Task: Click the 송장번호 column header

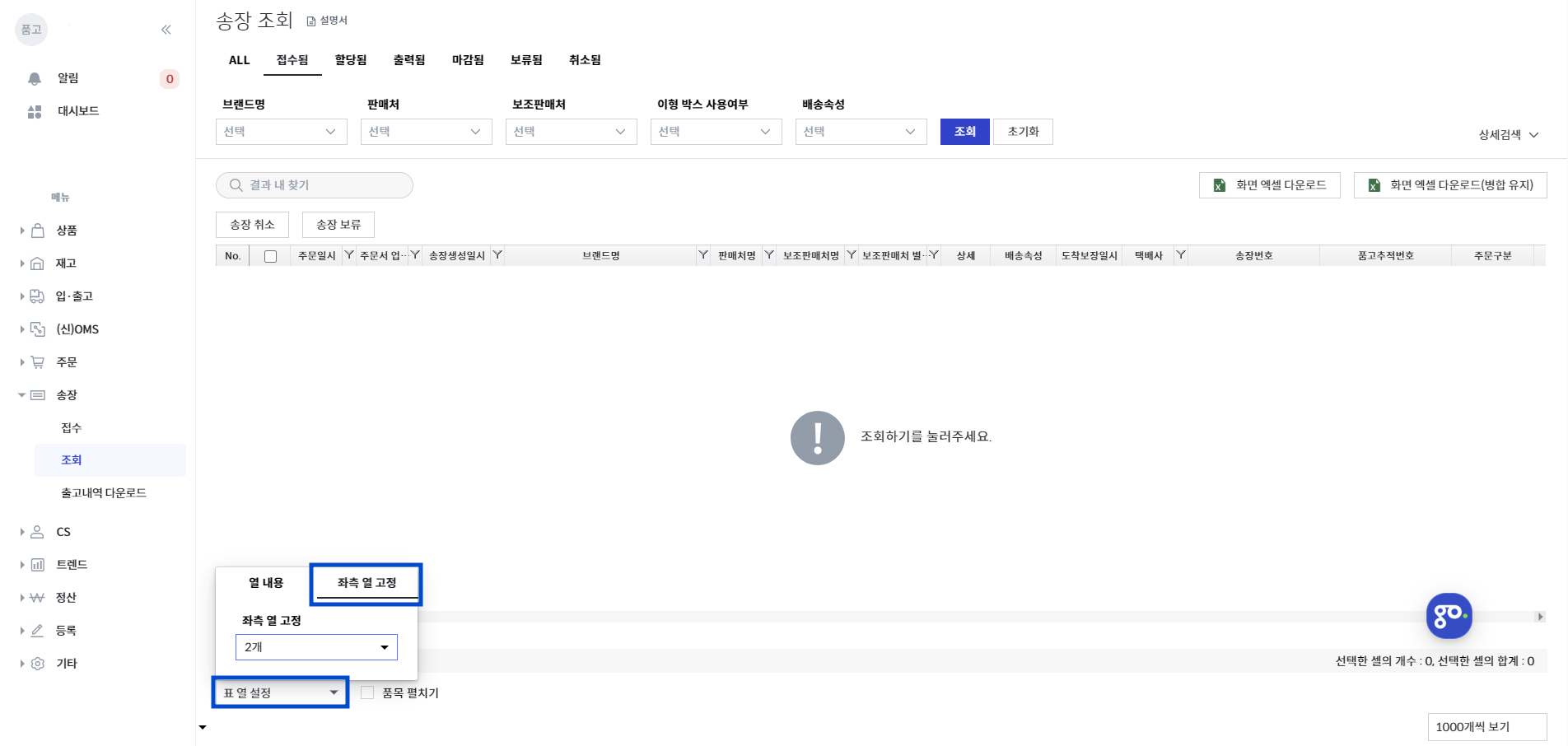Action: tap(1254, 256)
